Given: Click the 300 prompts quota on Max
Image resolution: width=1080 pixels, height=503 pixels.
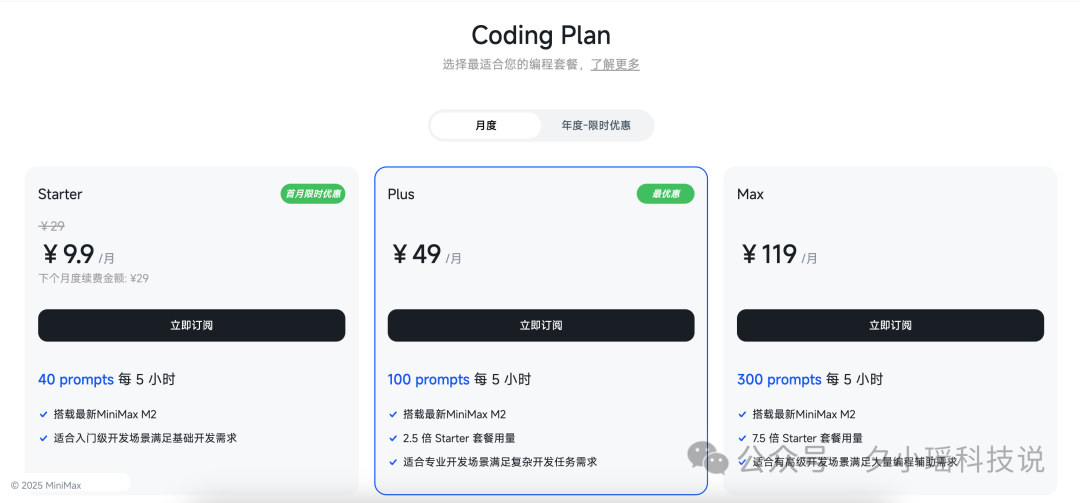Looking at the screenshot, I should 779,380.
